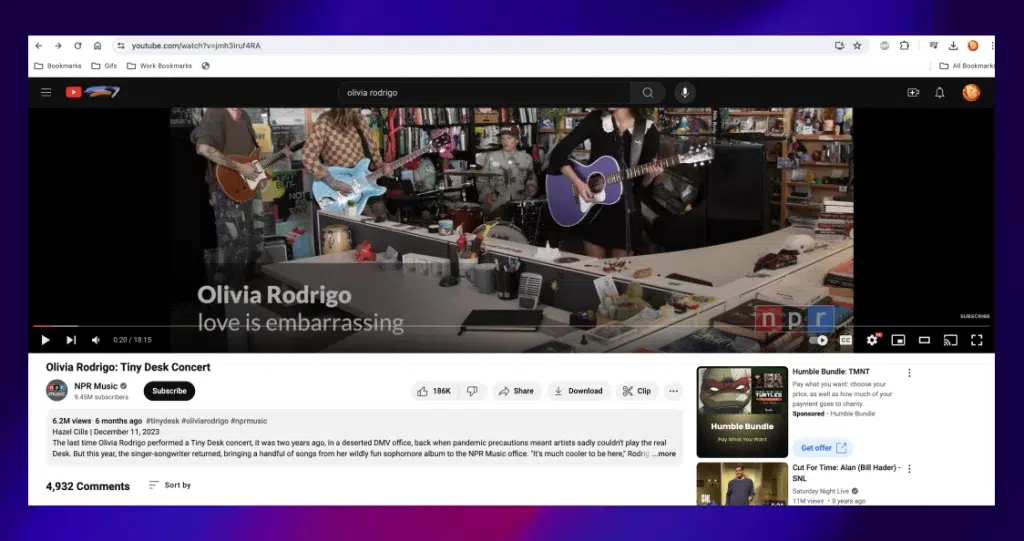
Task: Share the video
Action: (x=516, y=391)
